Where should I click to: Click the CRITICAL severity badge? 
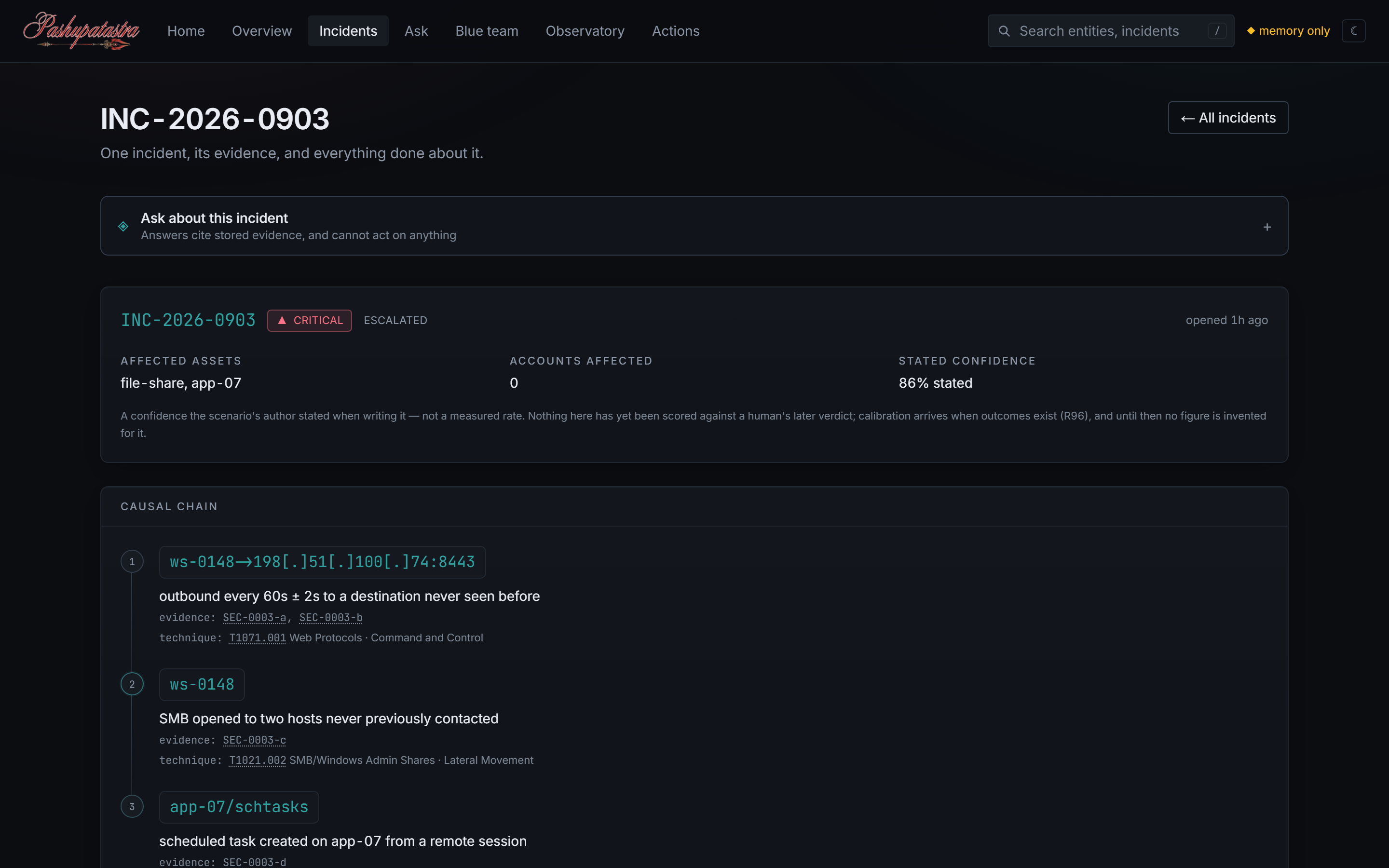(x=309, y=320)
